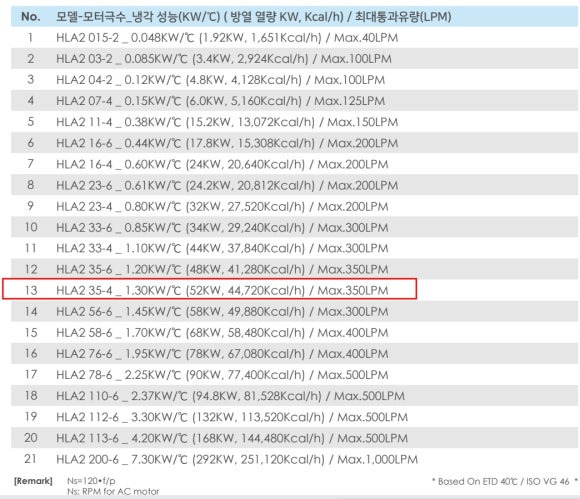Screen dimensions: 580x499
Task: Select the row for HLA2 110-6
Action: coord(294,396)
